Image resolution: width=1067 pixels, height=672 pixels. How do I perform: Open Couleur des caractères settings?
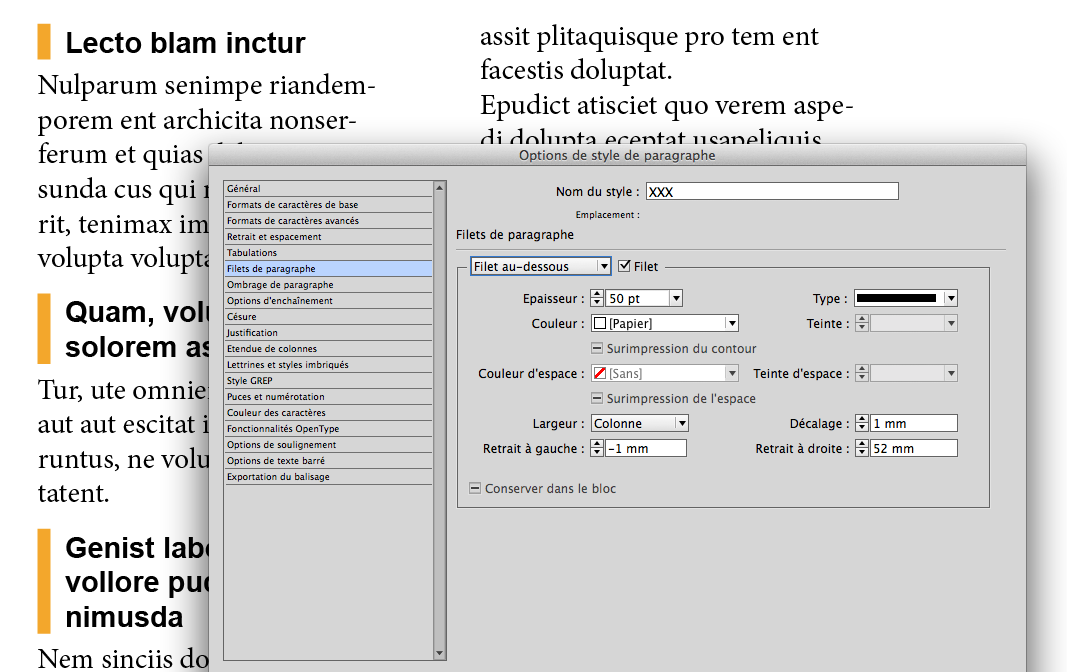(328, 412)
